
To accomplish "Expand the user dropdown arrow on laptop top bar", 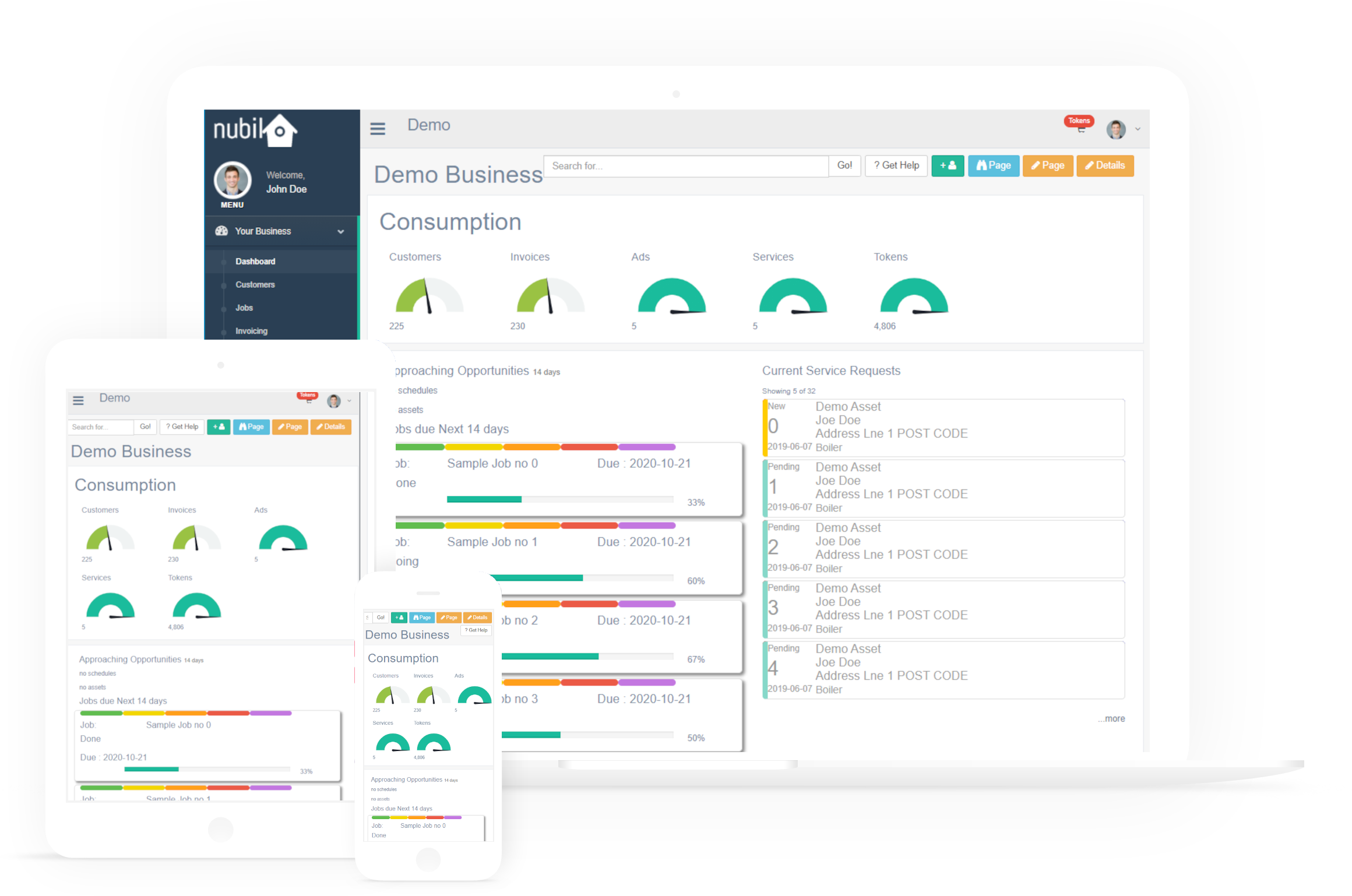I will (1138, 129).
